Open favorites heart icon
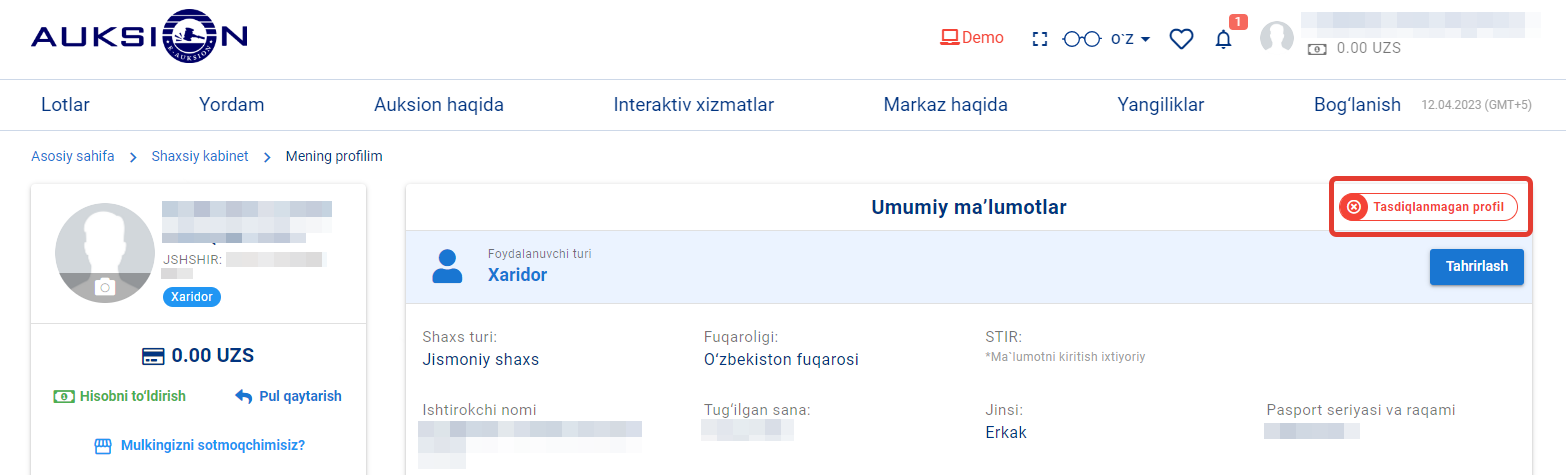 coord(1182,39)
